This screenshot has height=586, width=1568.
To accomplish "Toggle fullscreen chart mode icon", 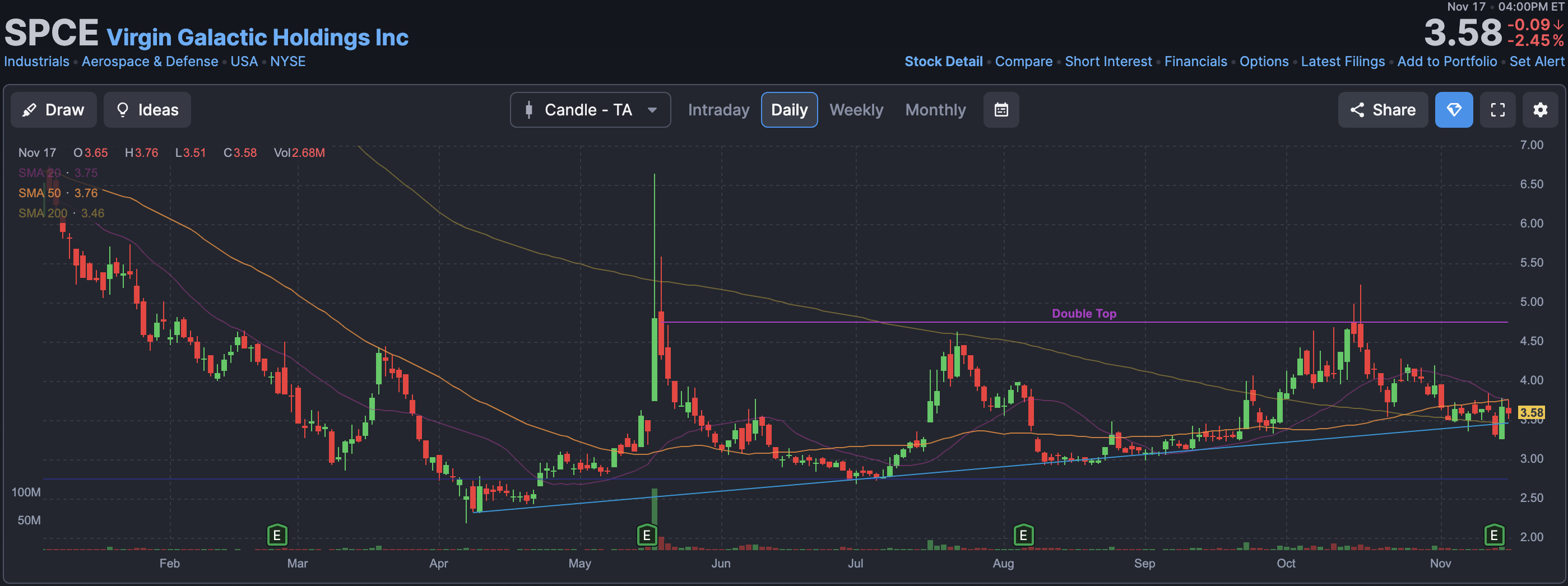I will coord(1497,110).
